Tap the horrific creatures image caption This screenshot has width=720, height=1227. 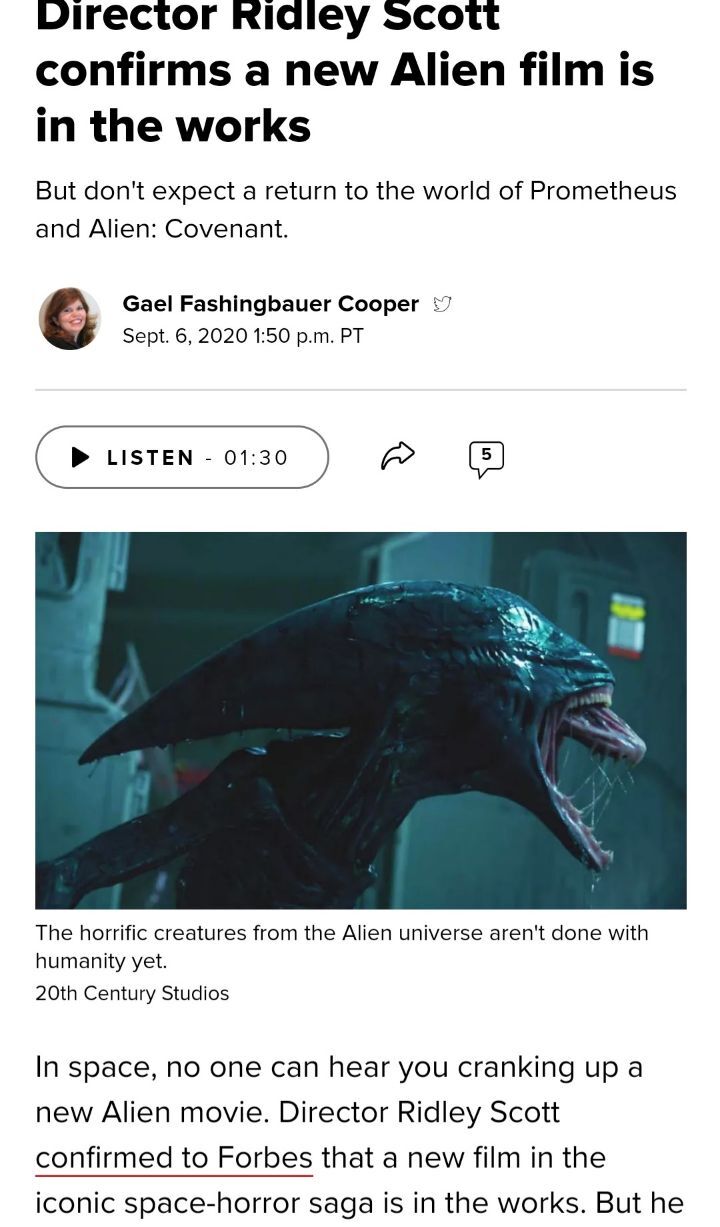(342, 946)
